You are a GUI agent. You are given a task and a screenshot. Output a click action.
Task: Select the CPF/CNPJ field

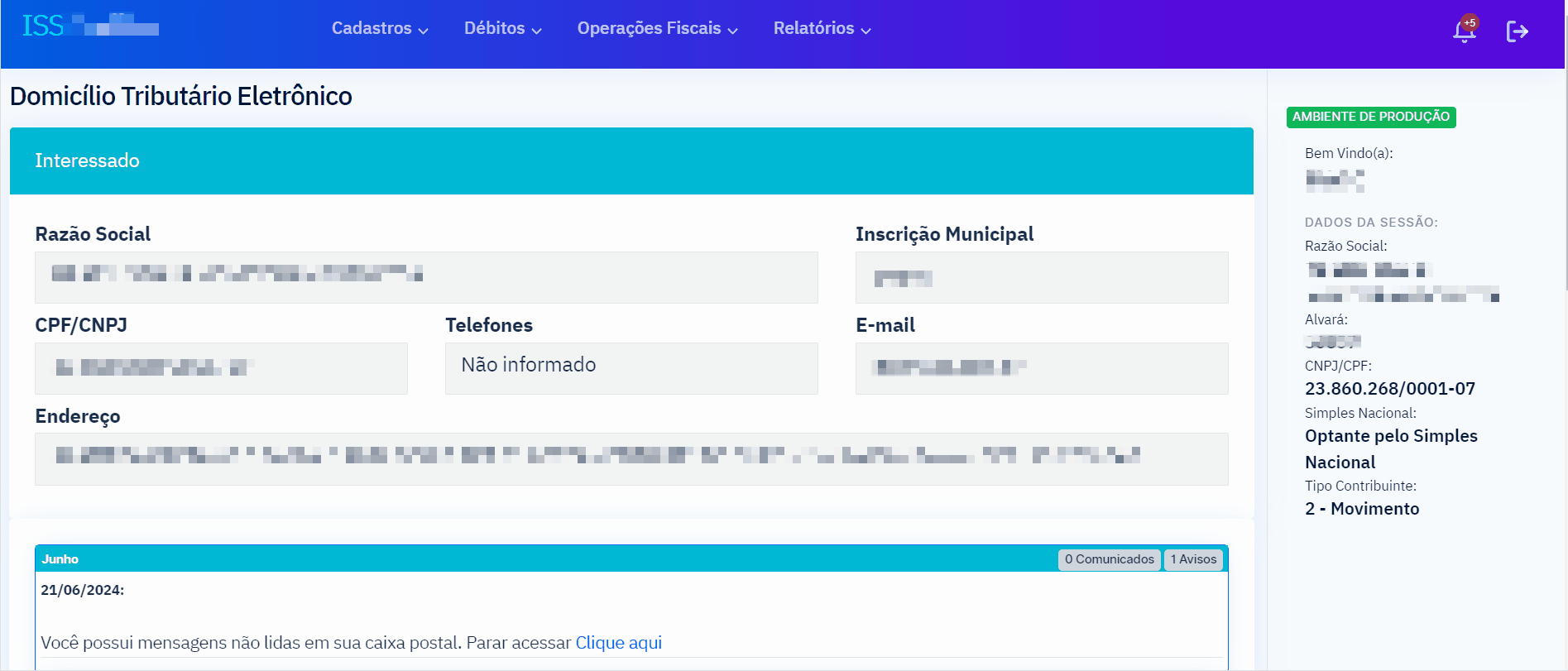tap(221, 368)
